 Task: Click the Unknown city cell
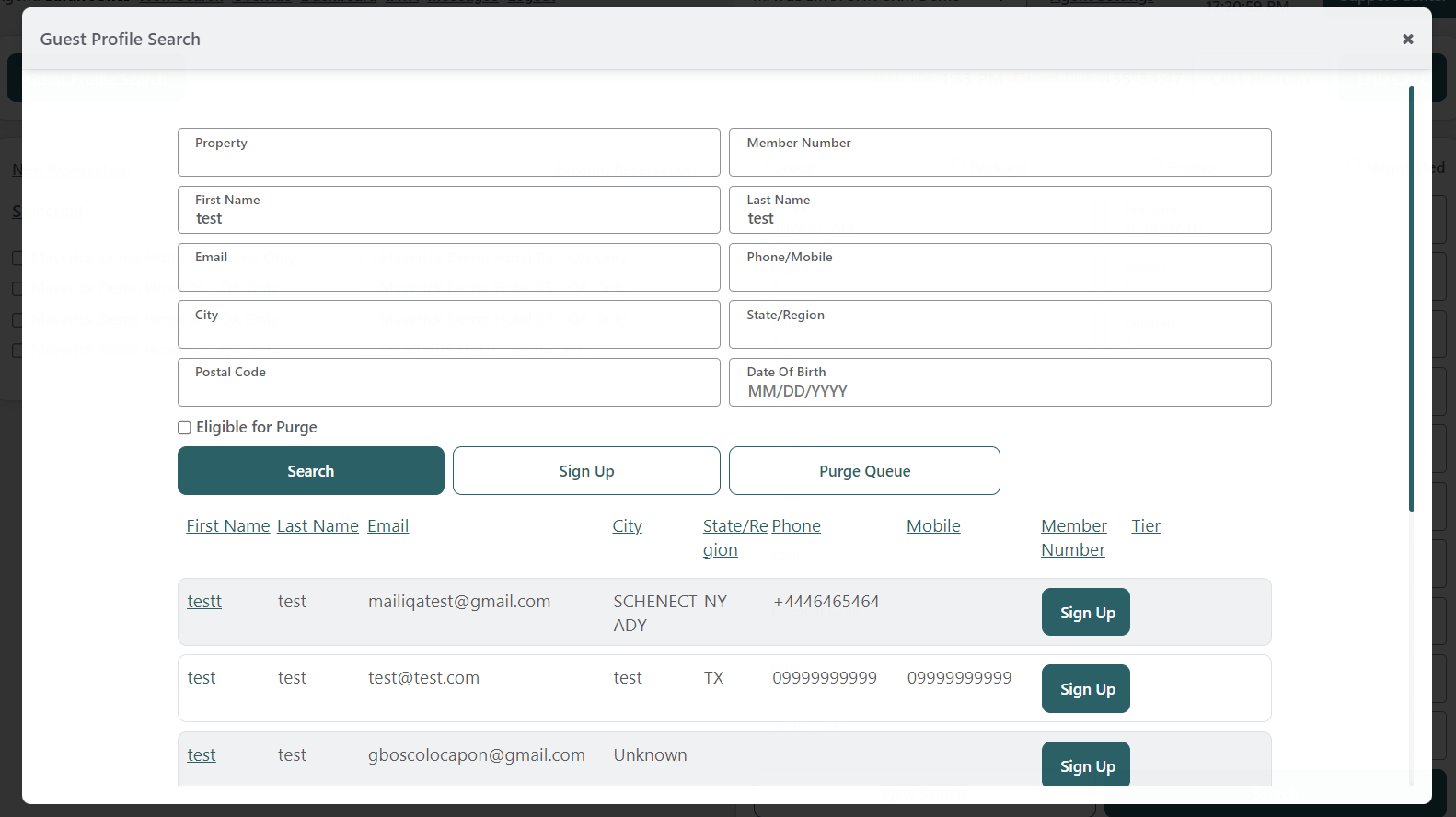click(x=650, y=755)
